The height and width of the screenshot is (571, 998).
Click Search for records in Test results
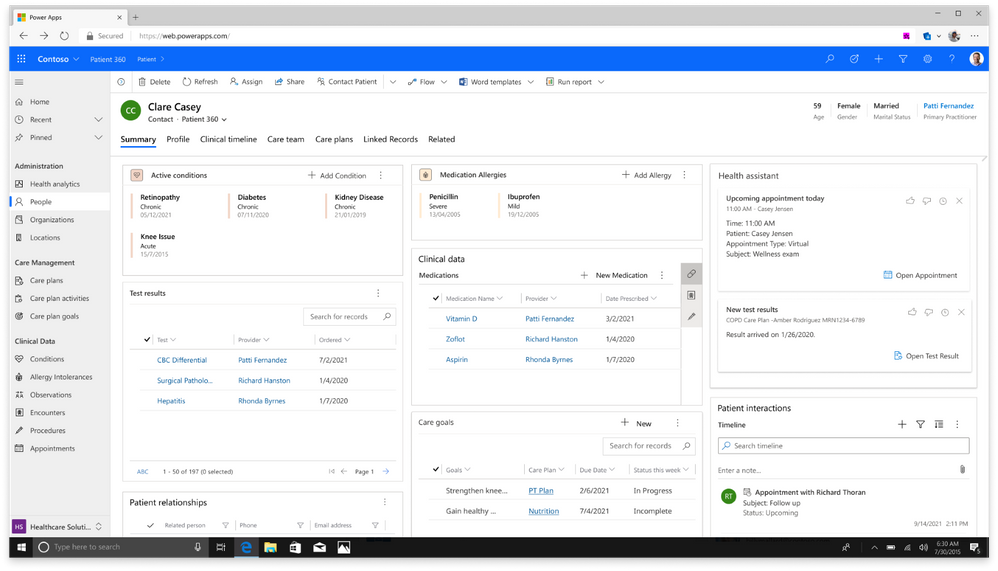349,316
